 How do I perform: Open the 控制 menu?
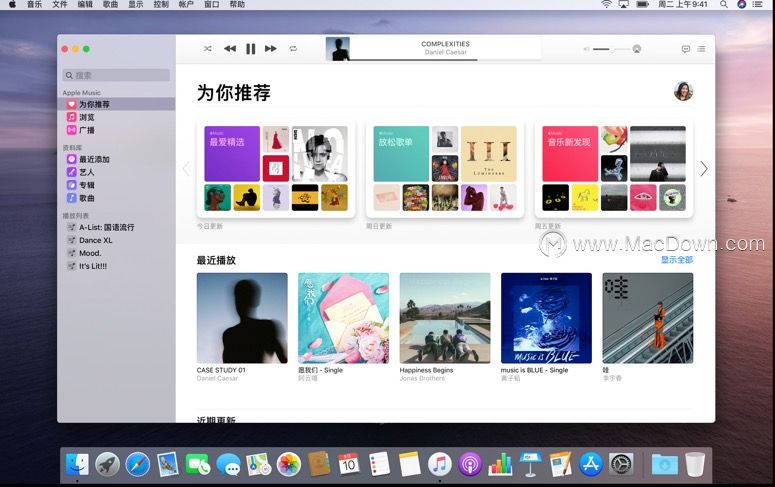(x=161, y=4)
